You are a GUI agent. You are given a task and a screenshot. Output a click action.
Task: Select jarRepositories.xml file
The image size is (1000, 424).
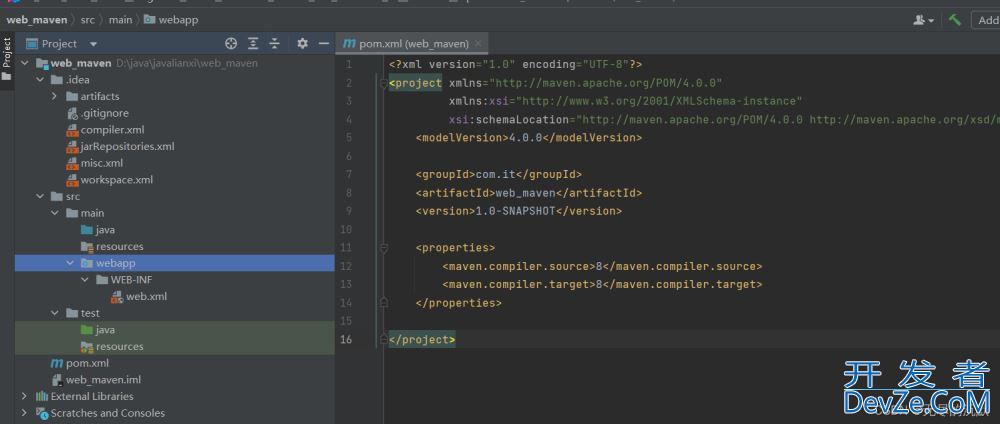pos(121,146)
